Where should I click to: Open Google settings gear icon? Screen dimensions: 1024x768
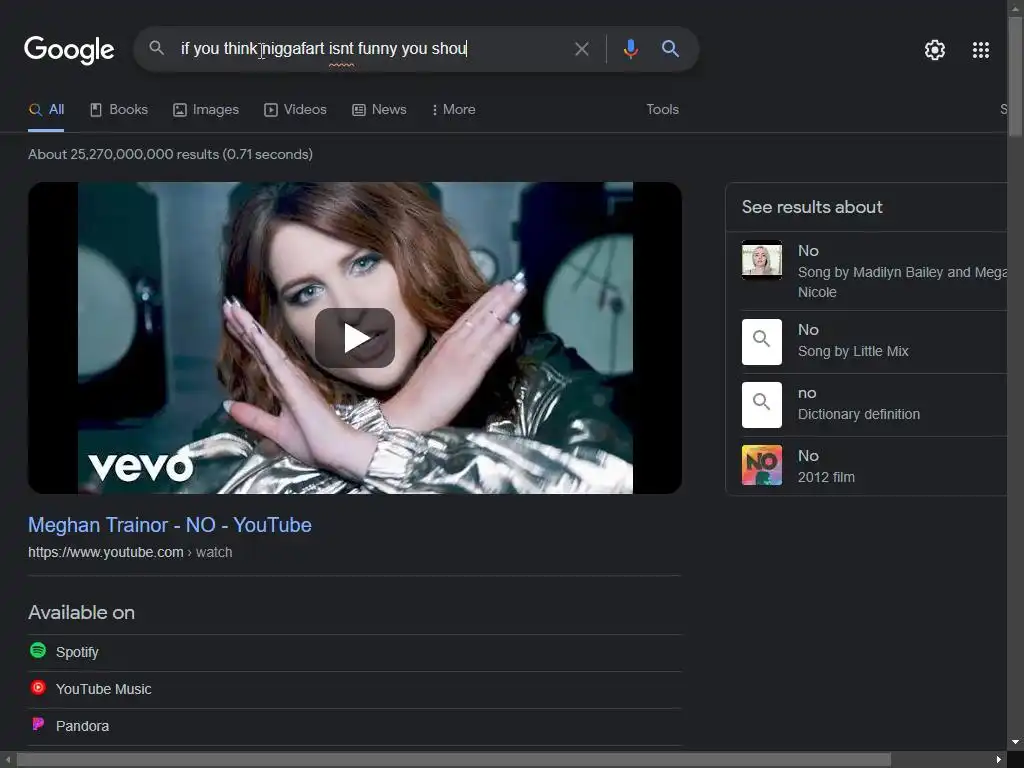(935, 50)
